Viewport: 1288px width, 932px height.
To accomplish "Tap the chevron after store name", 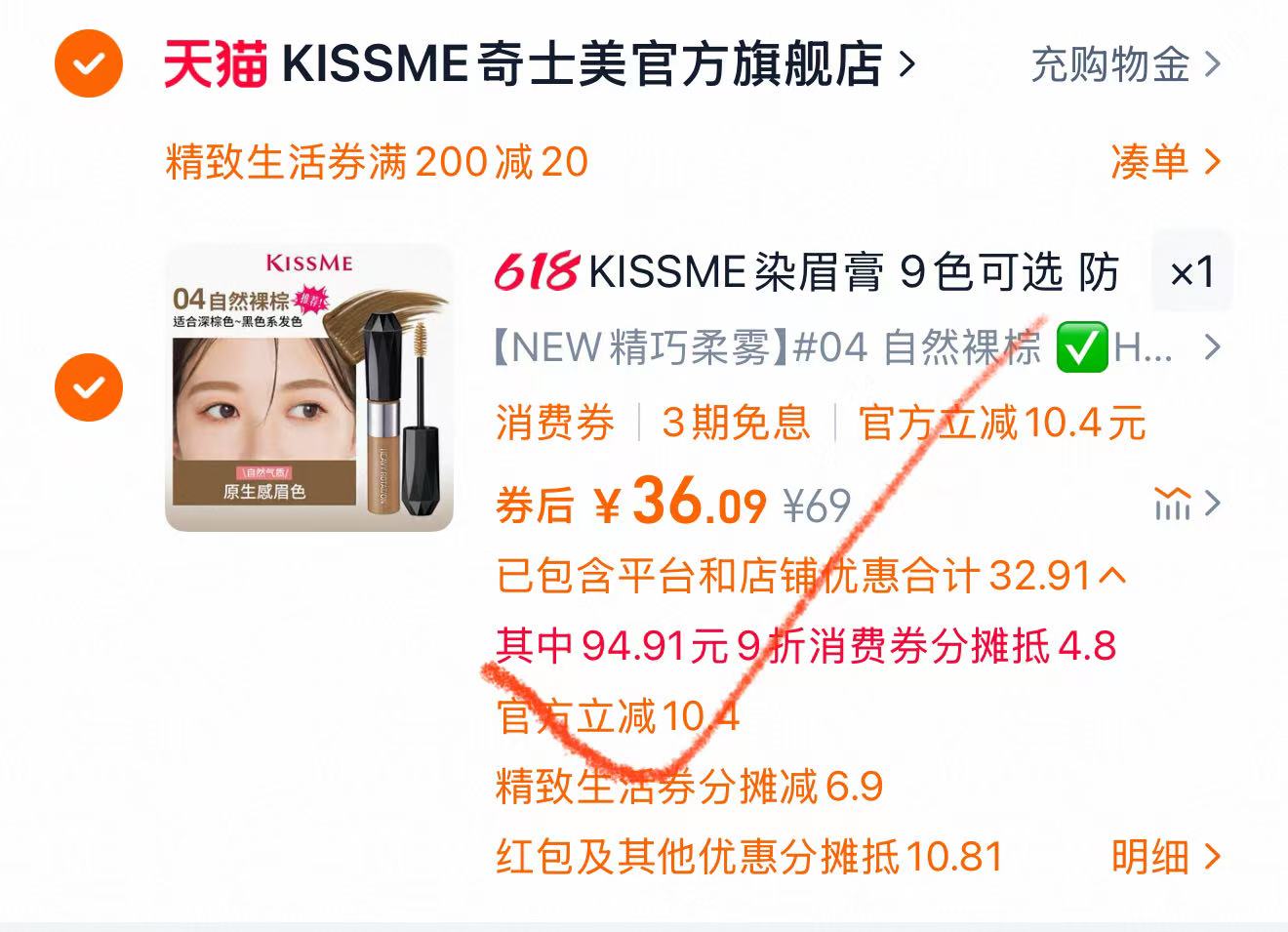I will [906, 65].
